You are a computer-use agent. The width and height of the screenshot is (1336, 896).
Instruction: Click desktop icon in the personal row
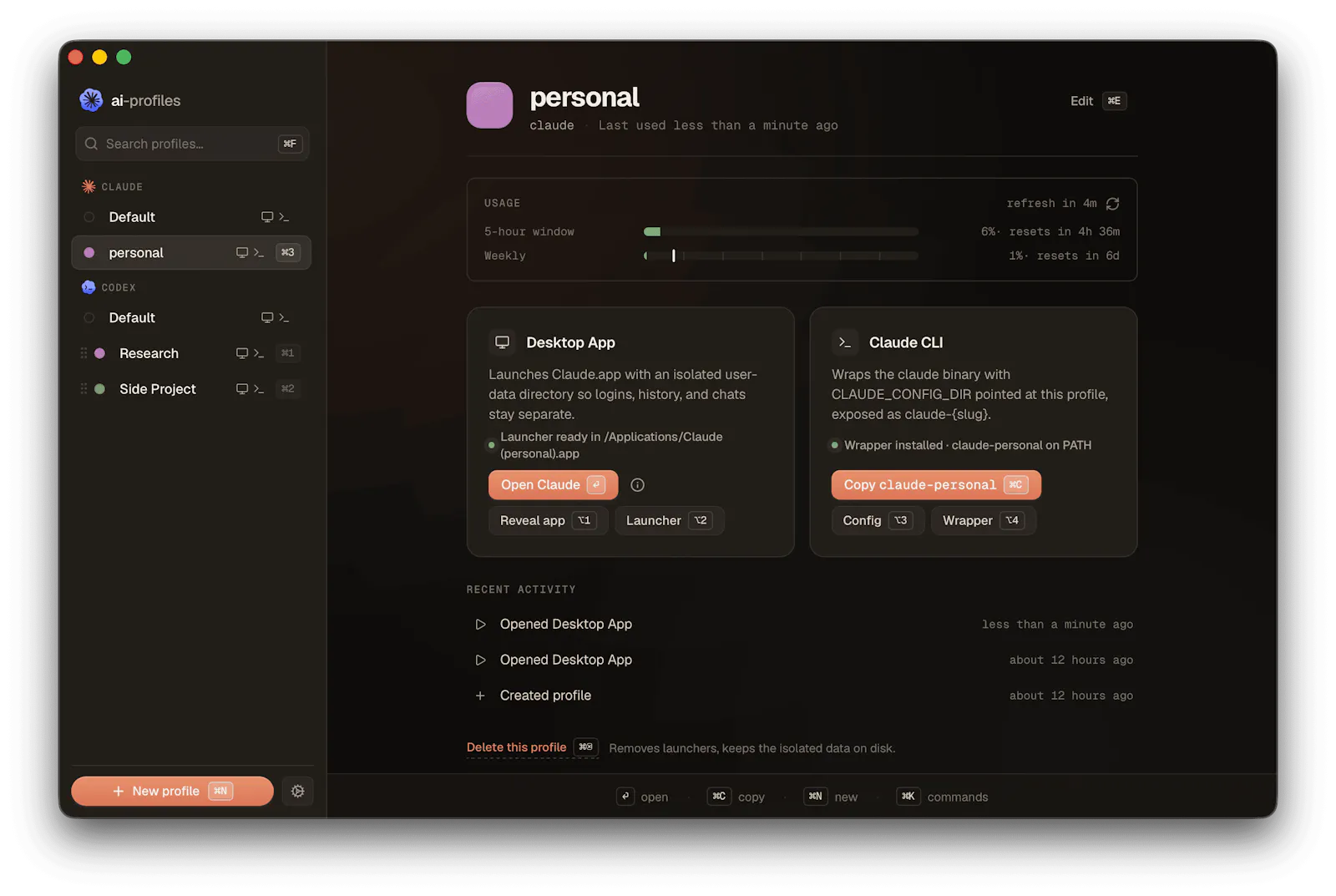[242, 252]
